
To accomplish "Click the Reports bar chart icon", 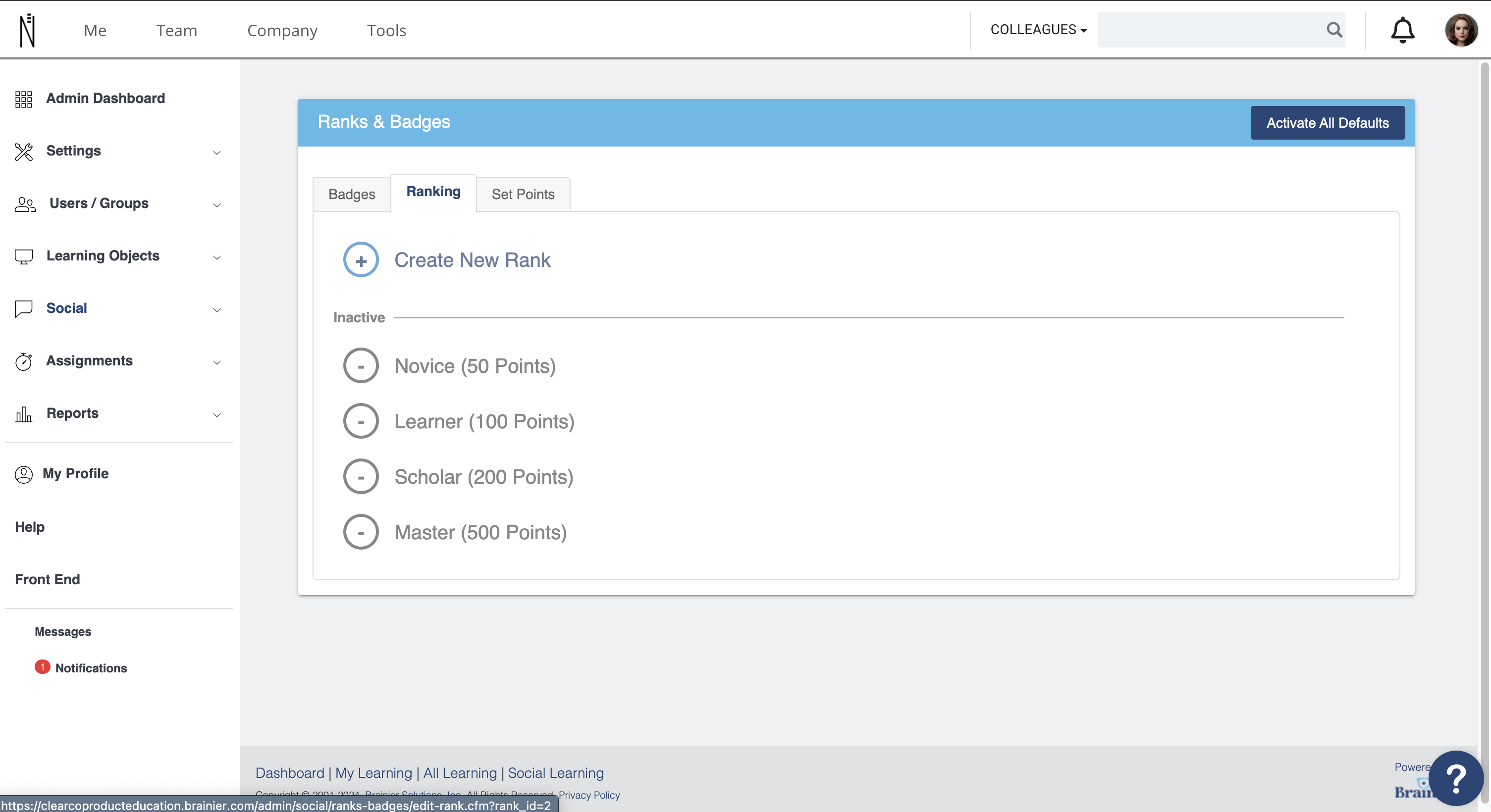I will (x=24, y=414).
